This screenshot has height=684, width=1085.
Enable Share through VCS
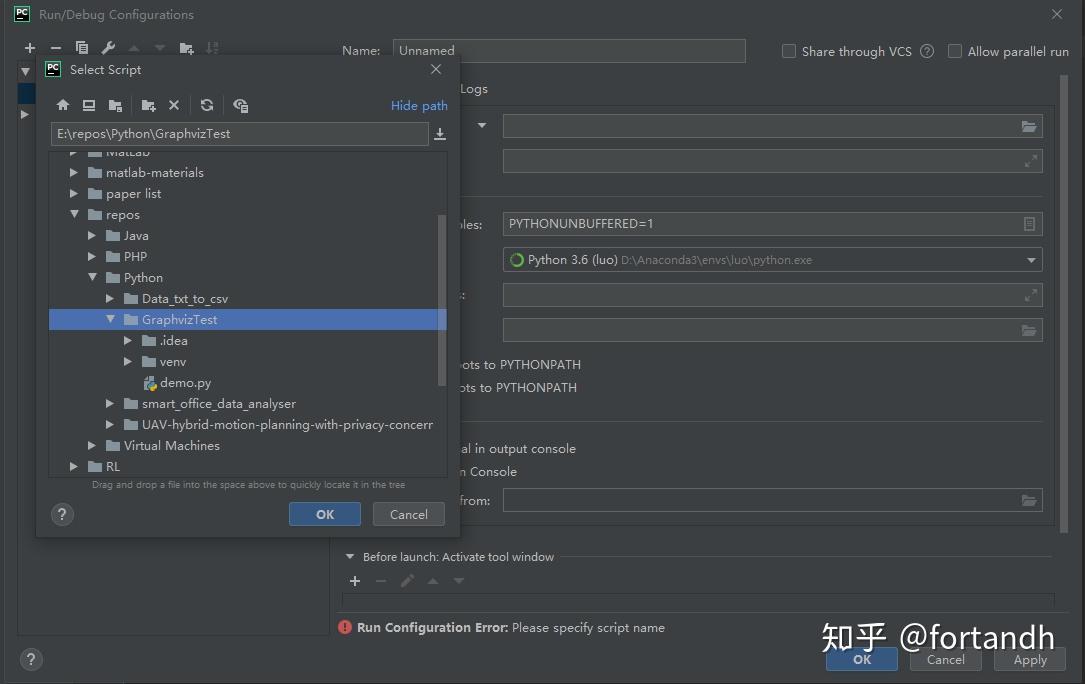[788, 51]
